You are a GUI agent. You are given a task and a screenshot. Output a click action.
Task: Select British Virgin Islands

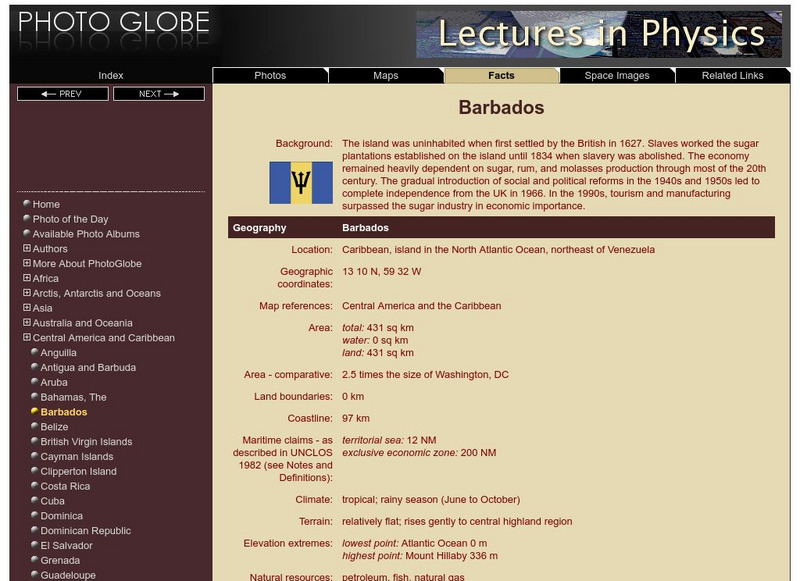[86, 441]
